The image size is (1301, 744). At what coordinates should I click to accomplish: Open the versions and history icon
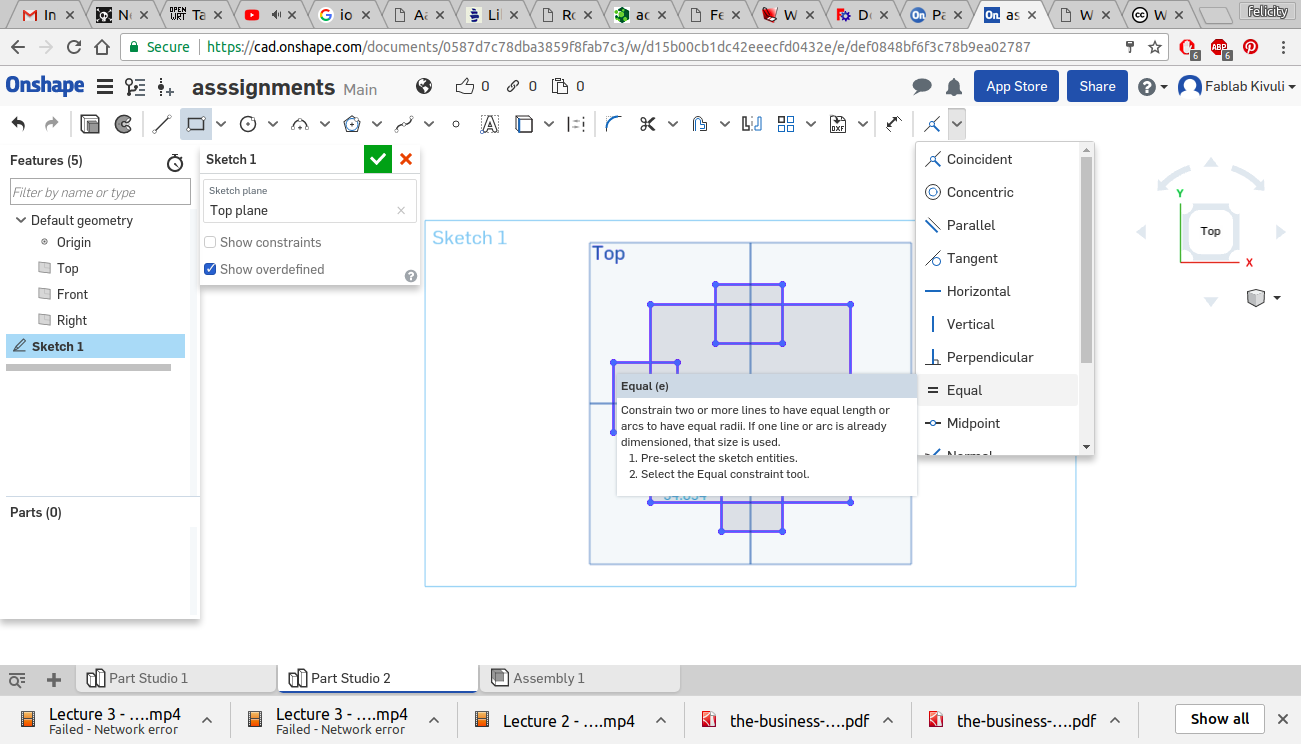[135, 87]
